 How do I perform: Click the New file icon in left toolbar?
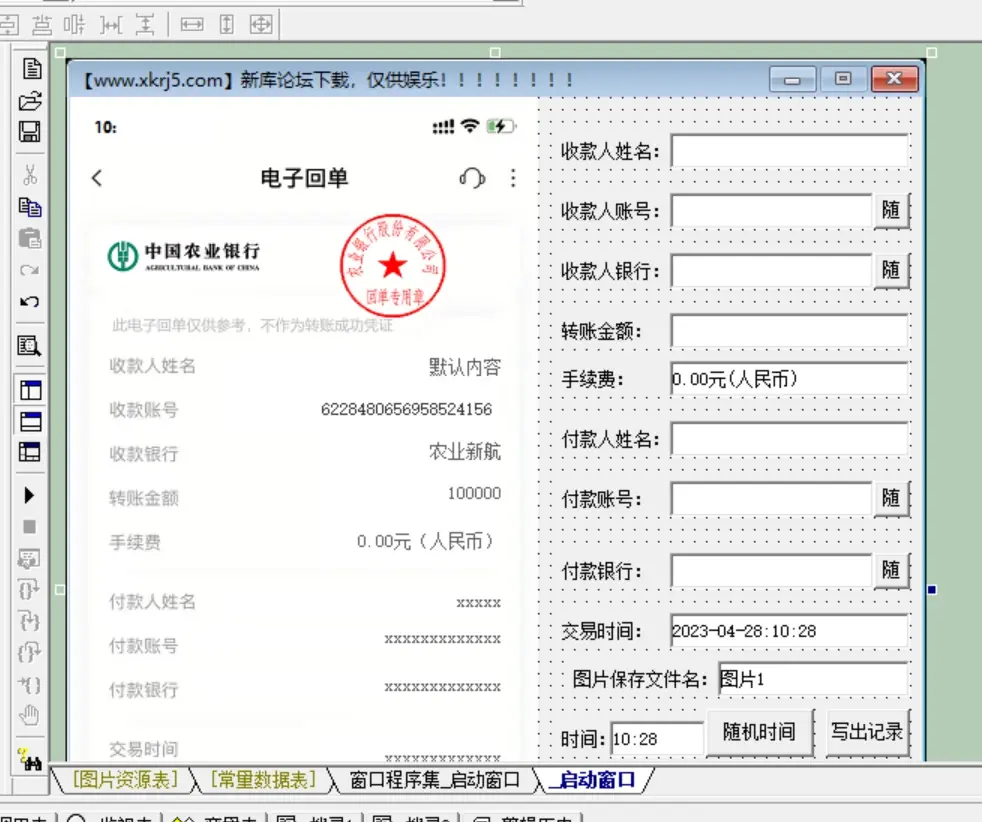(31, 69)
